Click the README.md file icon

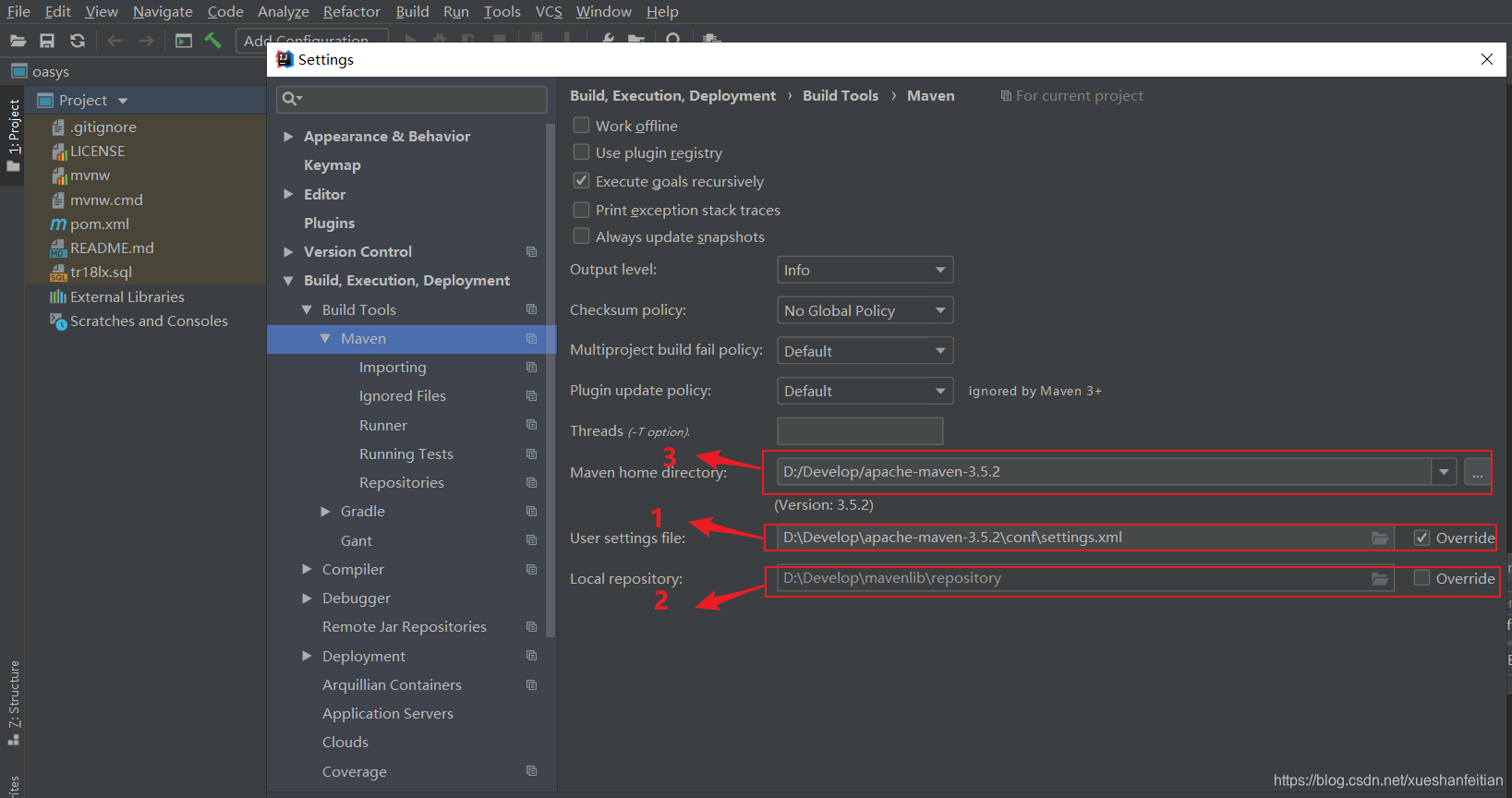click(57, 248)
